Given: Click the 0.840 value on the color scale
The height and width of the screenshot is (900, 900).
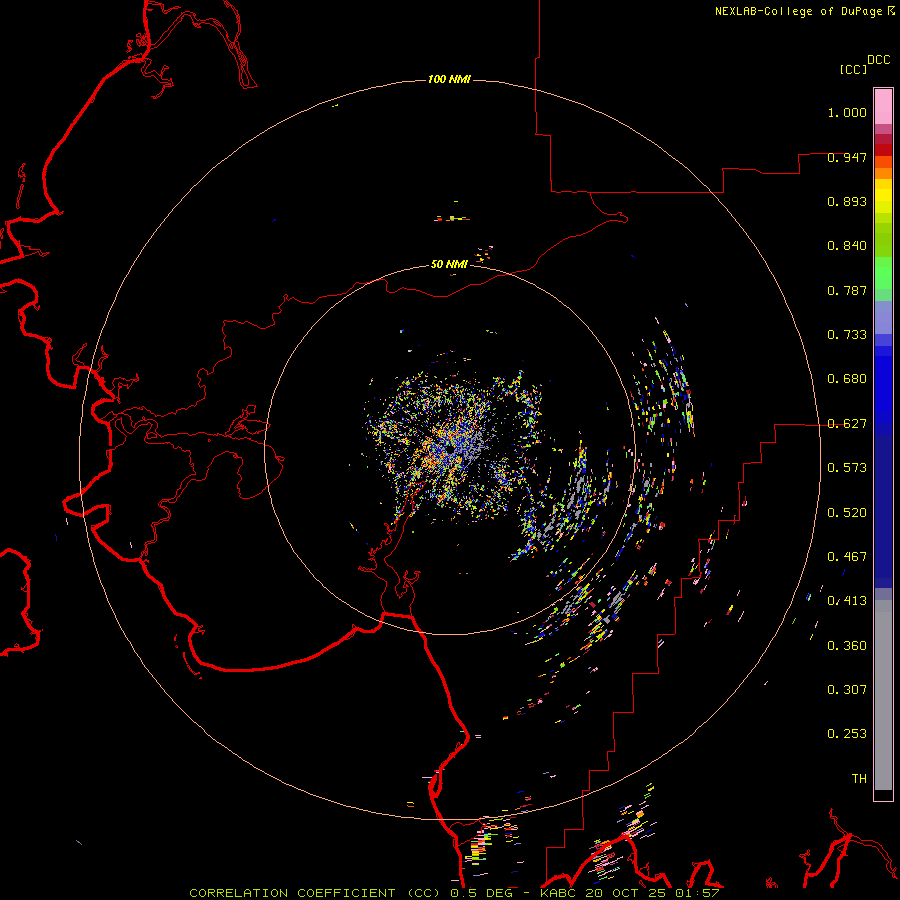Looking at the screenshot, I should (847, 246).
